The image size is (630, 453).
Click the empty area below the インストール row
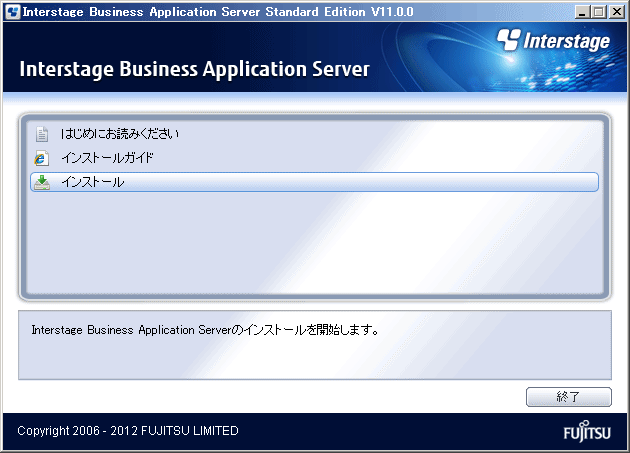point(314,245)
